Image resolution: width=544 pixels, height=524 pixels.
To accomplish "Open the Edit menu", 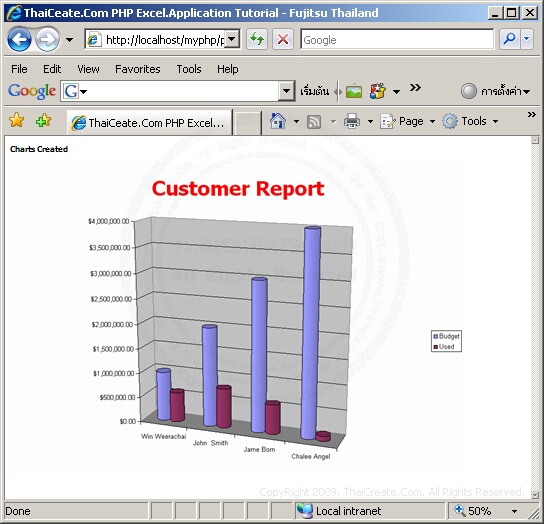I will pos(52,69).
